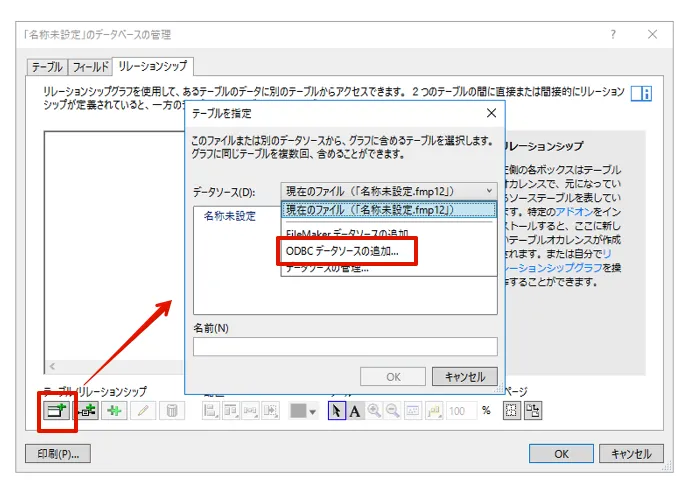Click the distribute horizontally arrange icon
The width and height of the screenshot is (699, 495).
click(251, 410)
